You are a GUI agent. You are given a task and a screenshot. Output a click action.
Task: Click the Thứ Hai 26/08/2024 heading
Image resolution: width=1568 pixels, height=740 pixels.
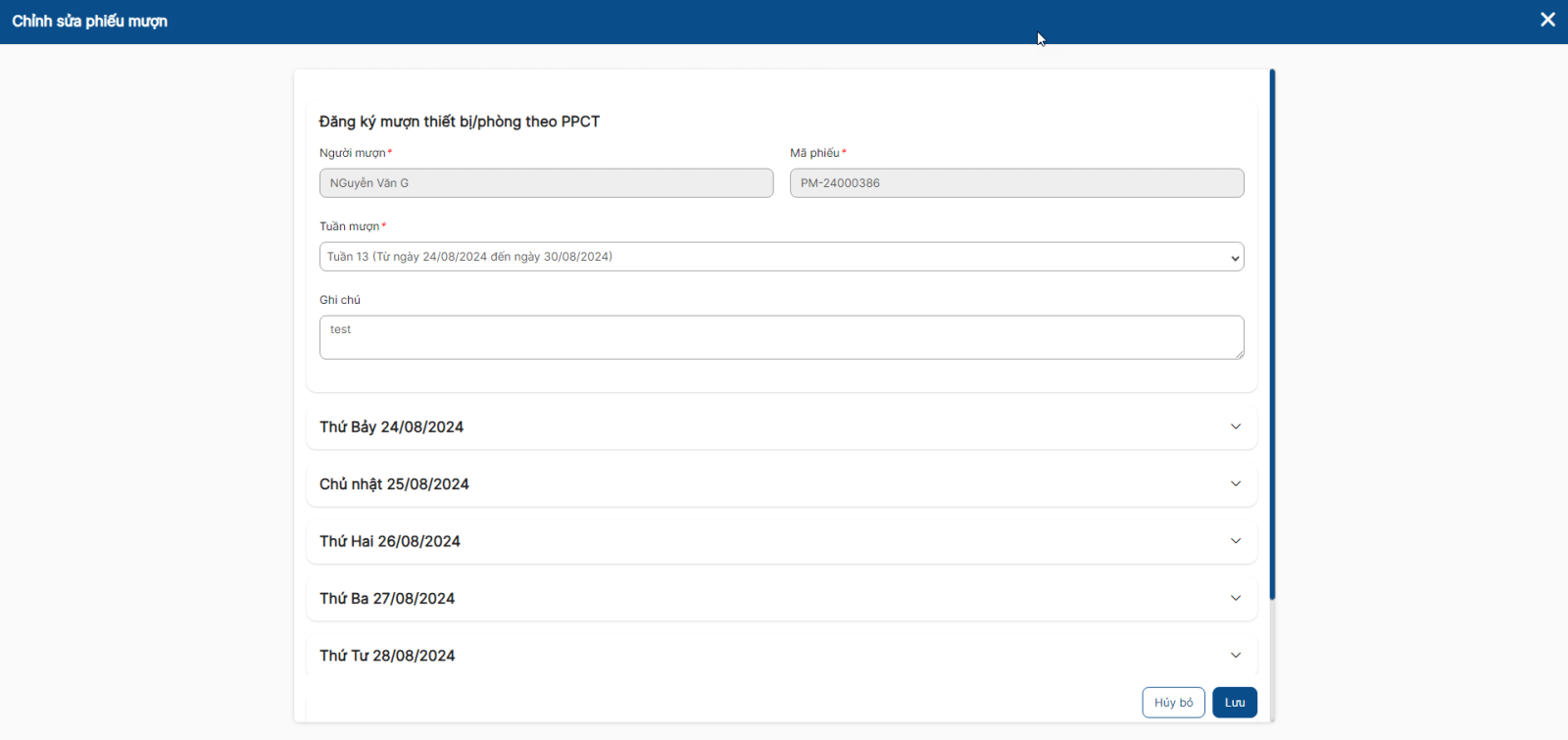click(x=390, y=541)
